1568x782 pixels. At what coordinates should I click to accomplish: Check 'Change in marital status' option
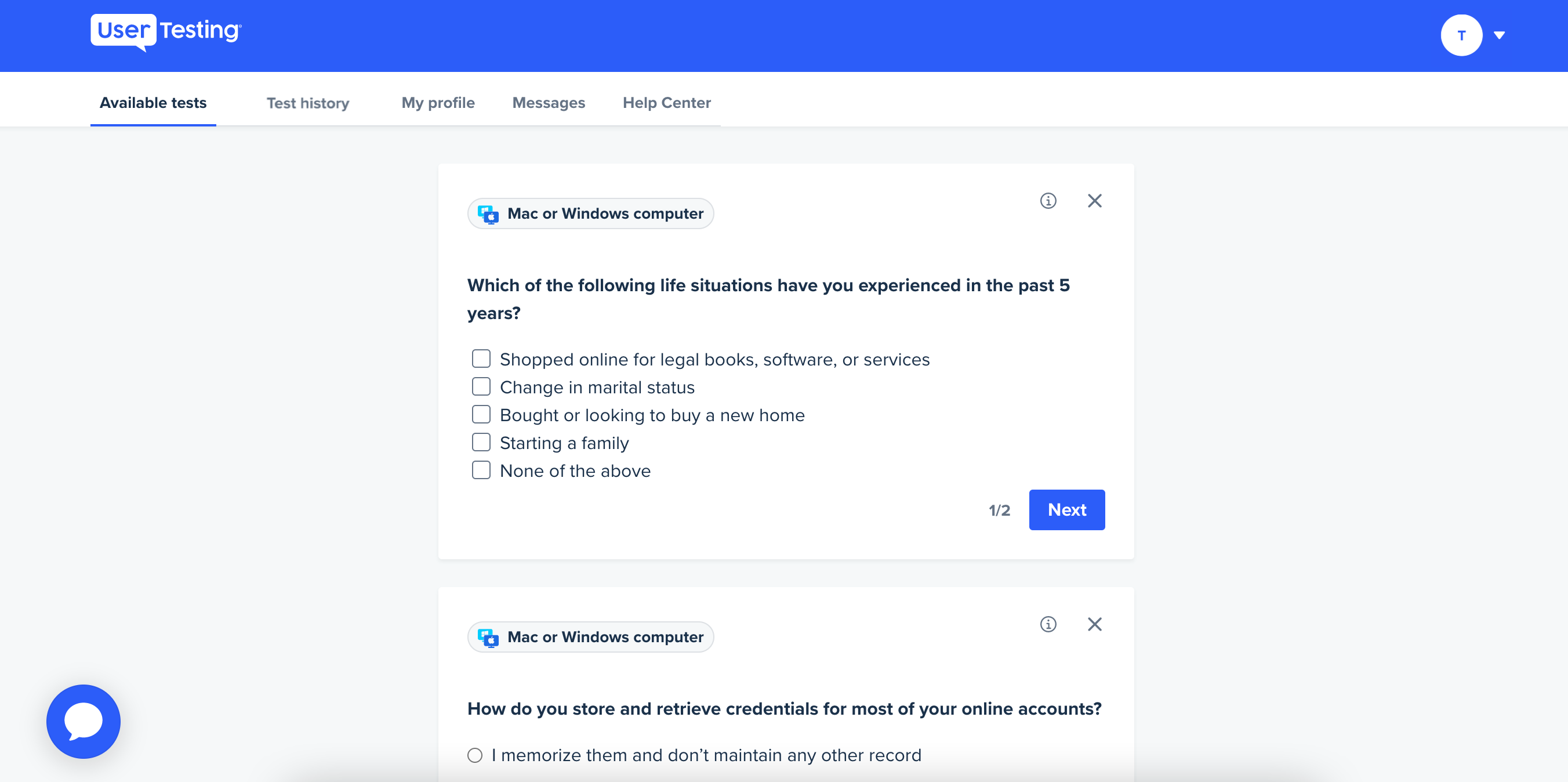tap(481, 387)
